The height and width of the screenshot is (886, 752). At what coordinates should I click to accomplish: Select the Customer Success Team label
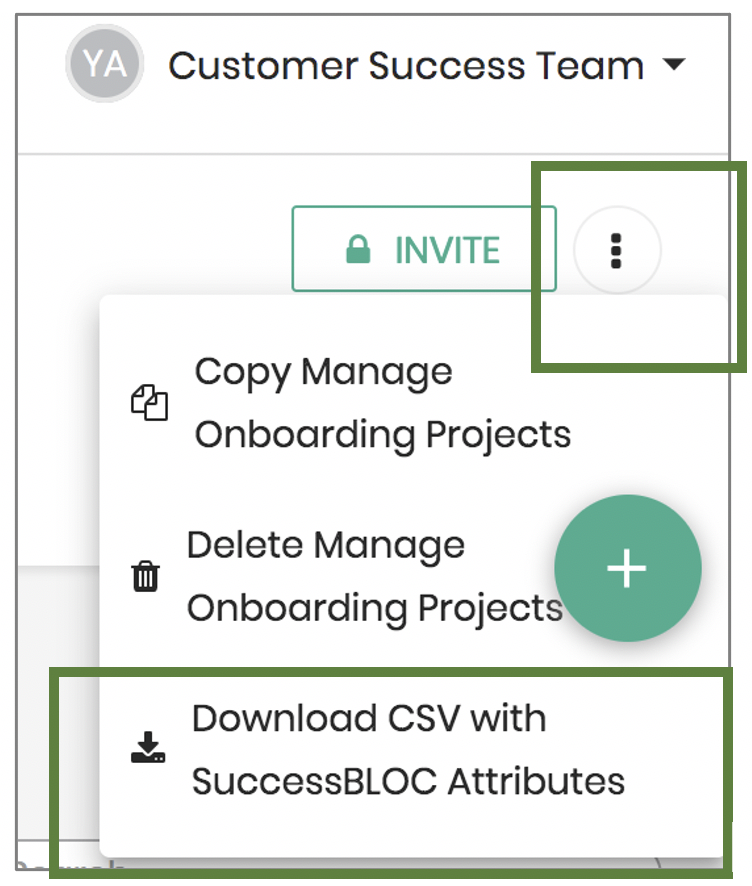(406, 66)
